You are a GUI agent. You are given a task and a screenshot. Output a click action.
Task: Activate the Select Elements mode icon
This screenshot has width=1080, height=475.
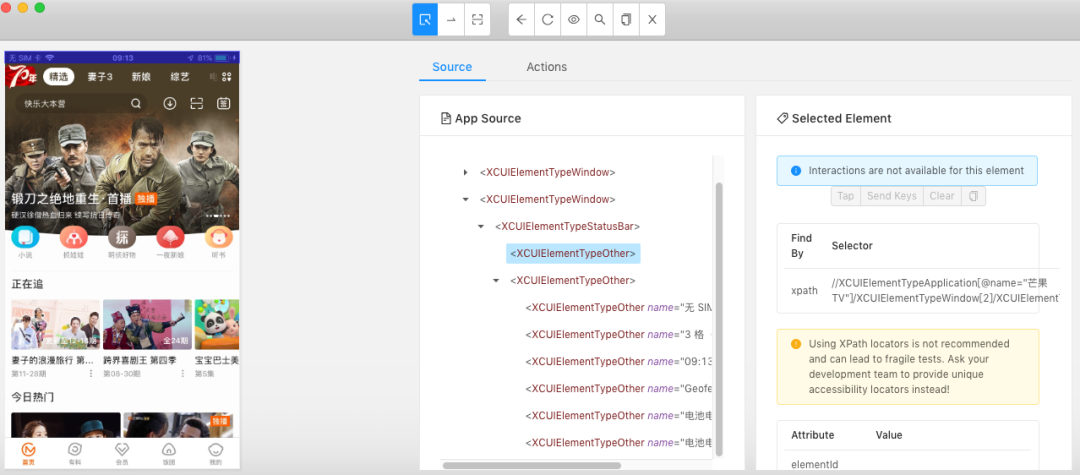[425, 19]
